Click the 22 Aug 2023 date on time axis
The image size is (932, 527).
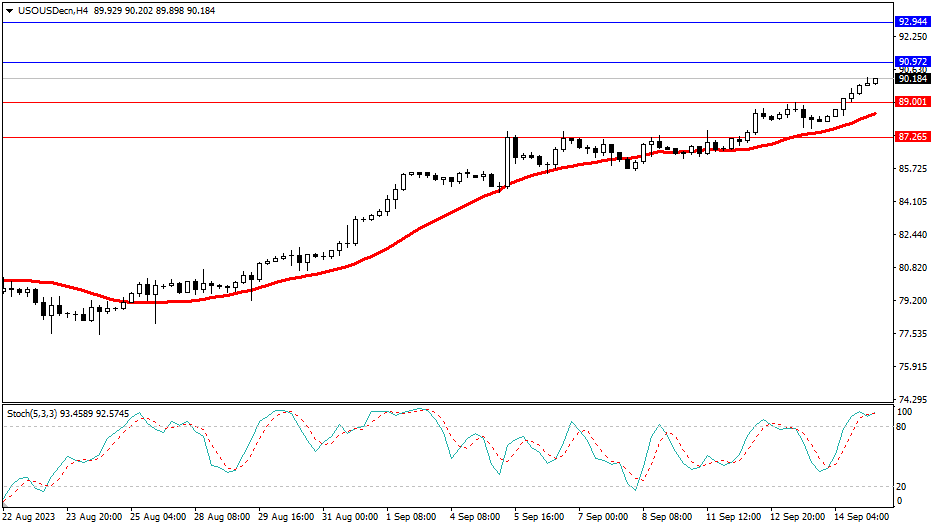coord(28,517)
